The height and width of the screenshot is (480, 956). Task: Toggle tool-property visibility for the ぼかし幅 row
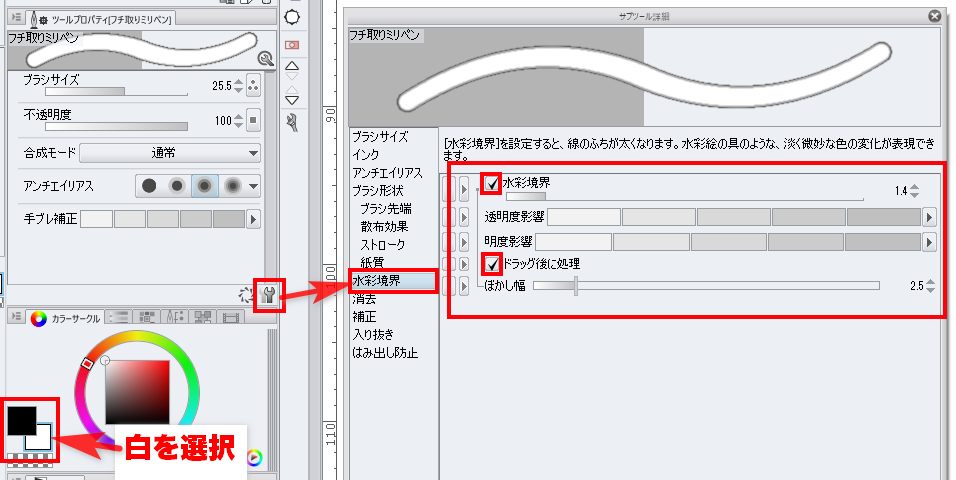(x=449, y=285)
